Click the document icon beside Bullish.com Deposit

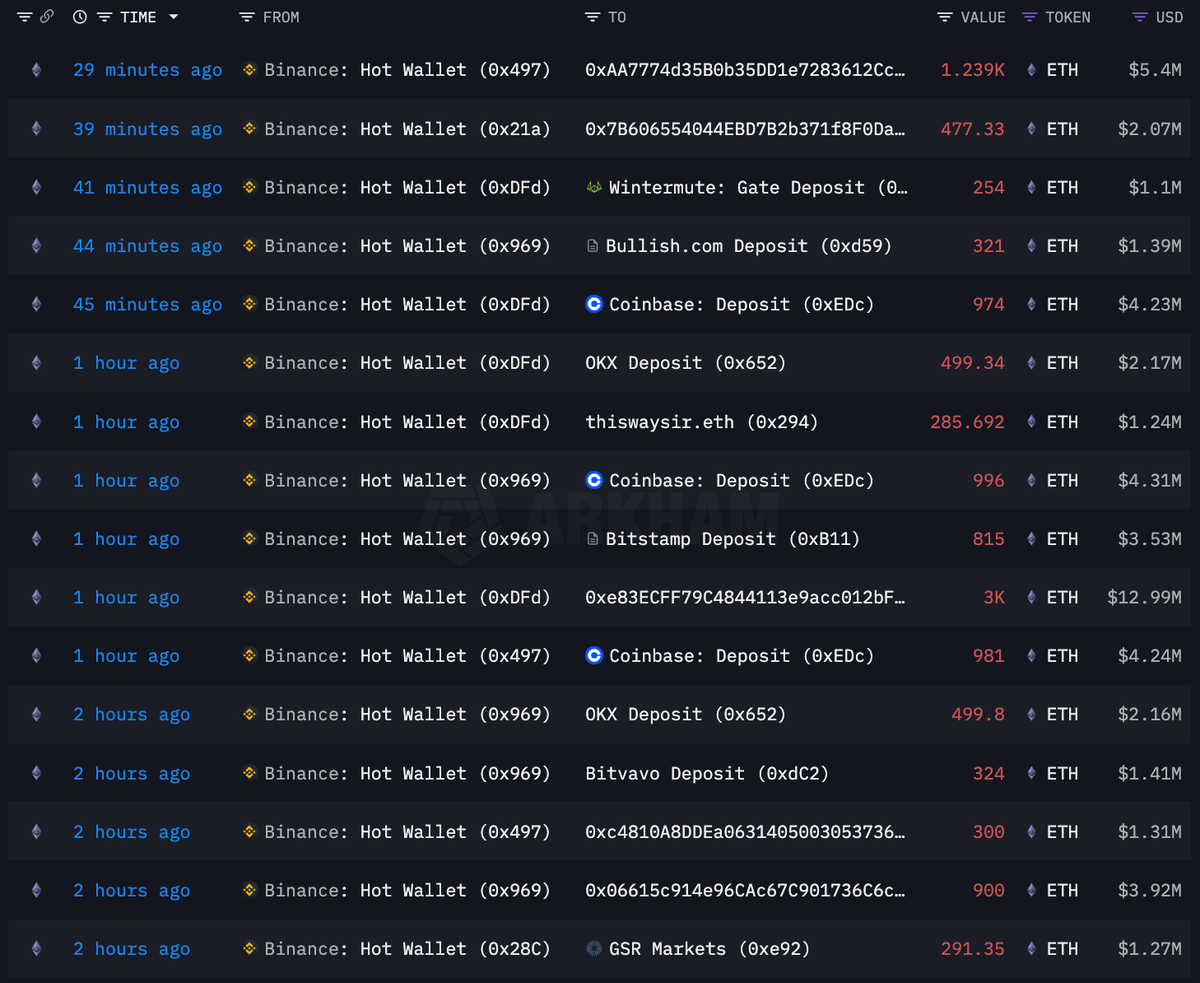pos(592,245)
